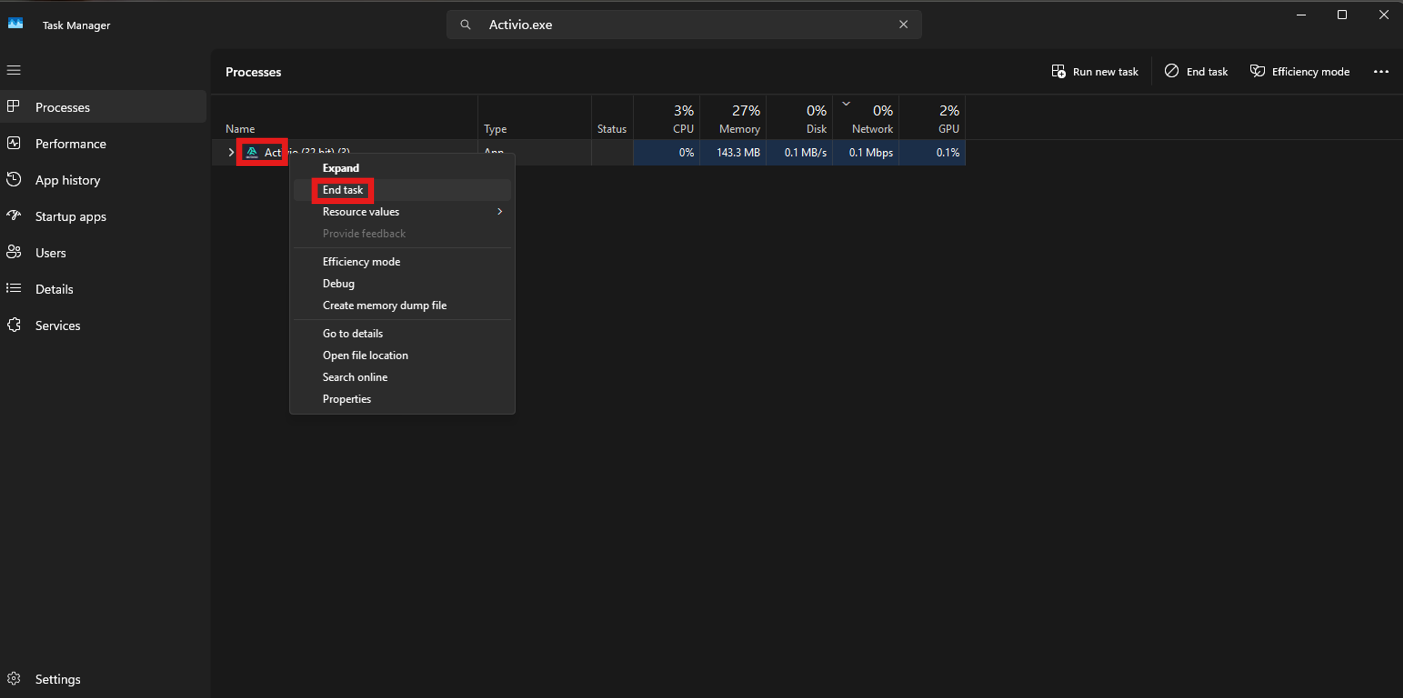Expand the Activio process row chevron

tap(231, 153)
